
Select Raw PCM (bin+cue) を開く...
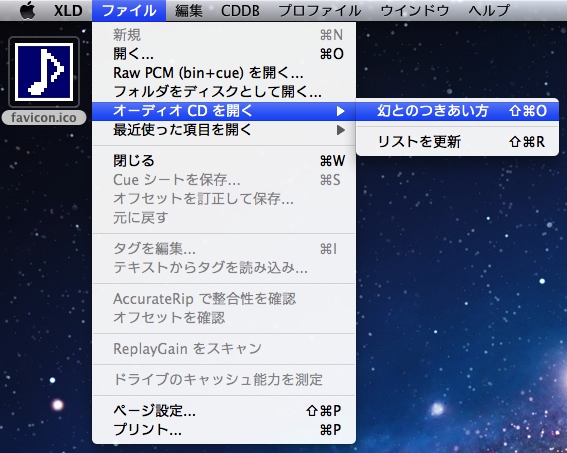(224, 73)
